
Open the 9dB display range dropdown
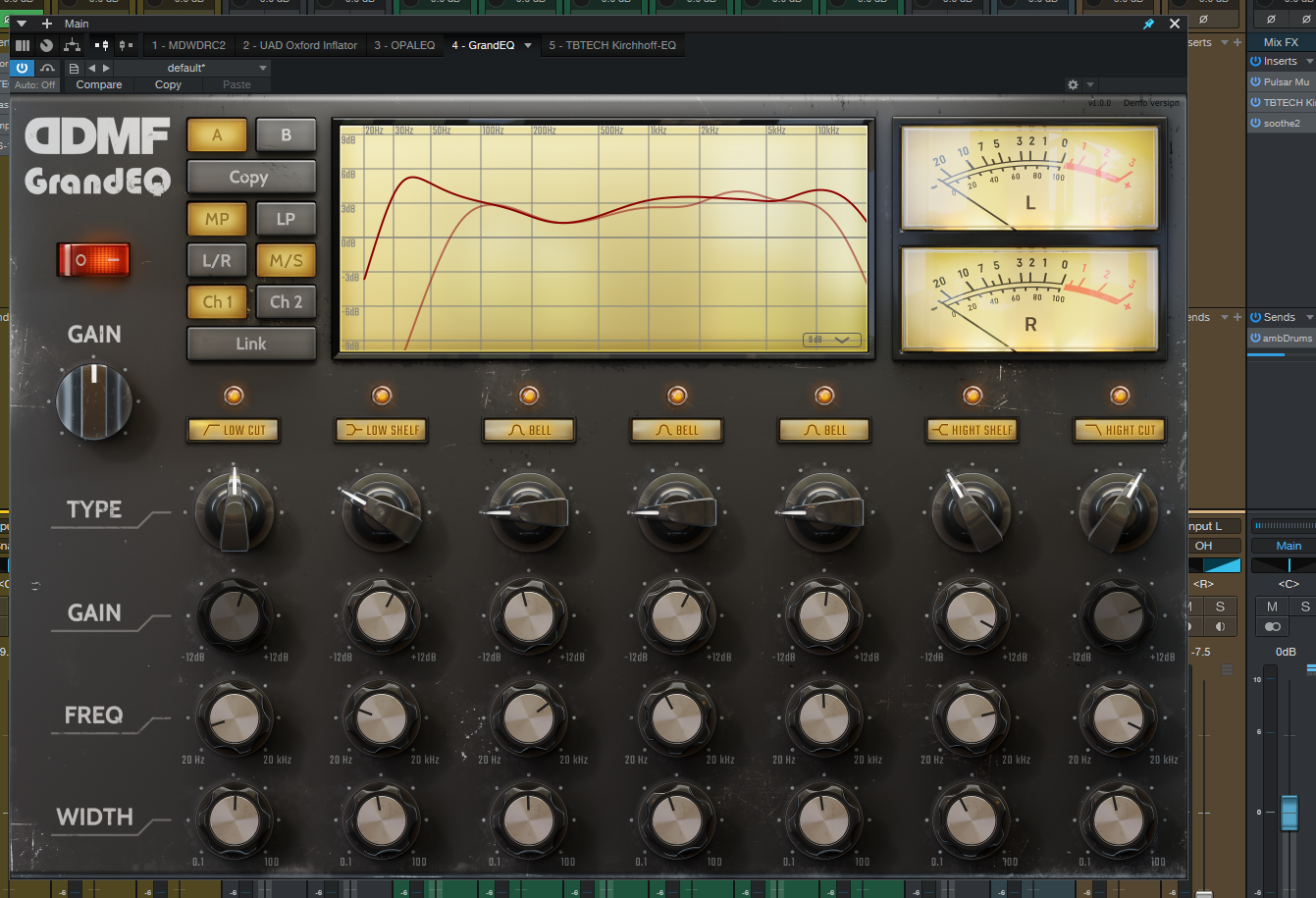831,340
